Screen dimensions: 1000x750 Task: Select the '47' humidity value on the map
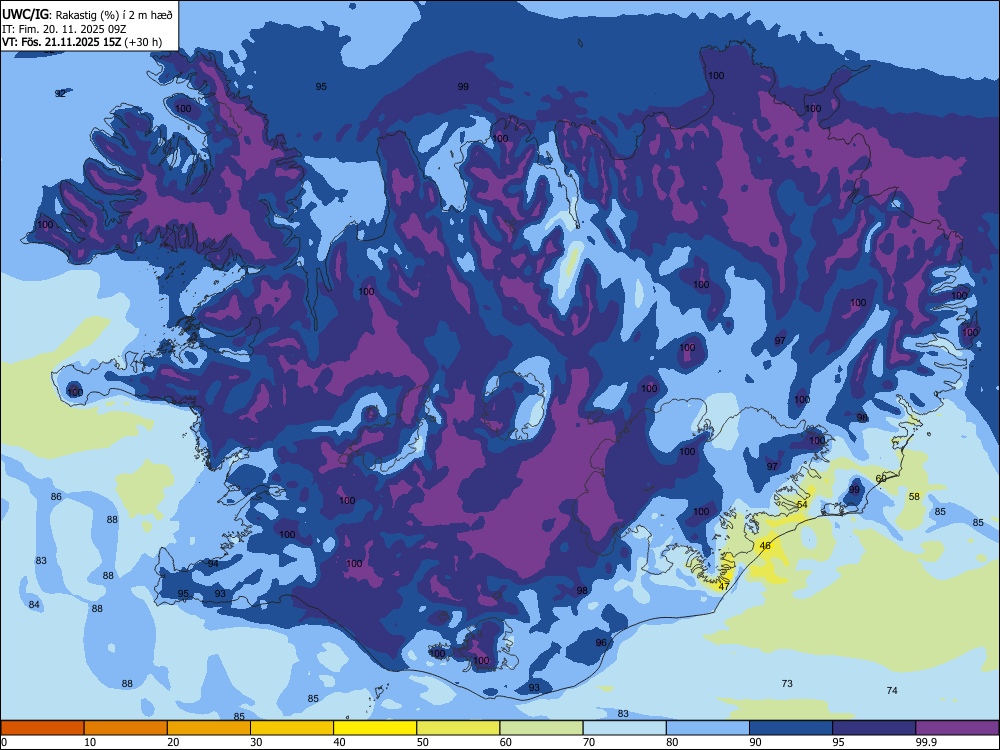point(724,587)
